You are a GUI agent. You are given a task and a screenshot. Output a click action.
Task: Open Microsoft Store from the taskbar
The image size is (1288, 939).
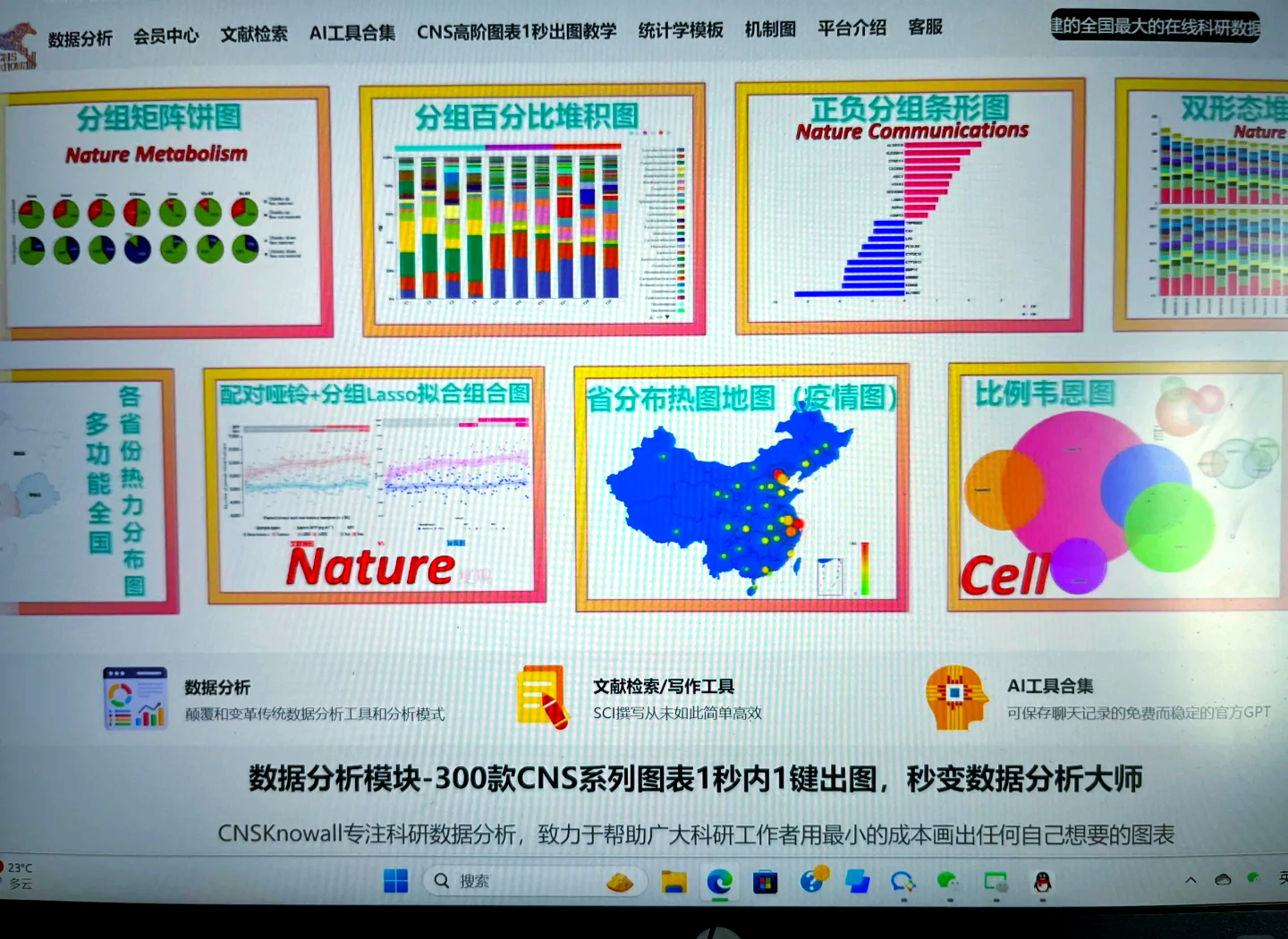[x=765, y=883]
